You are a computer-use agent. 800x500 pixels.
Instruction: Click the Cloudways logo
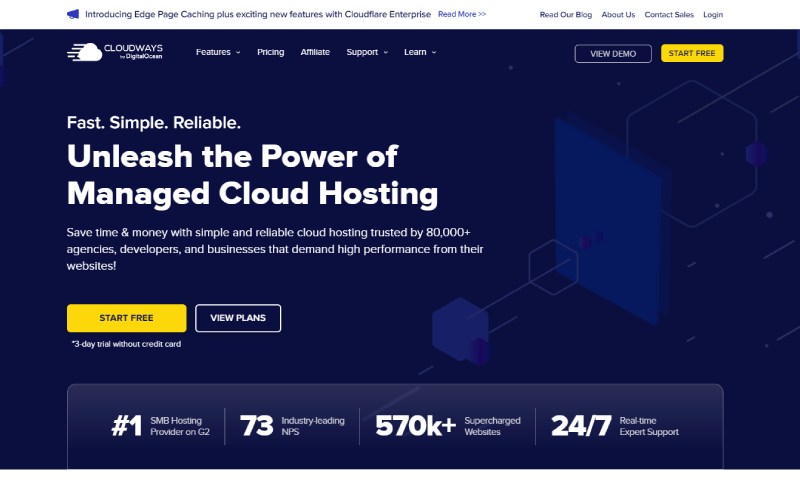pos(115,52)
